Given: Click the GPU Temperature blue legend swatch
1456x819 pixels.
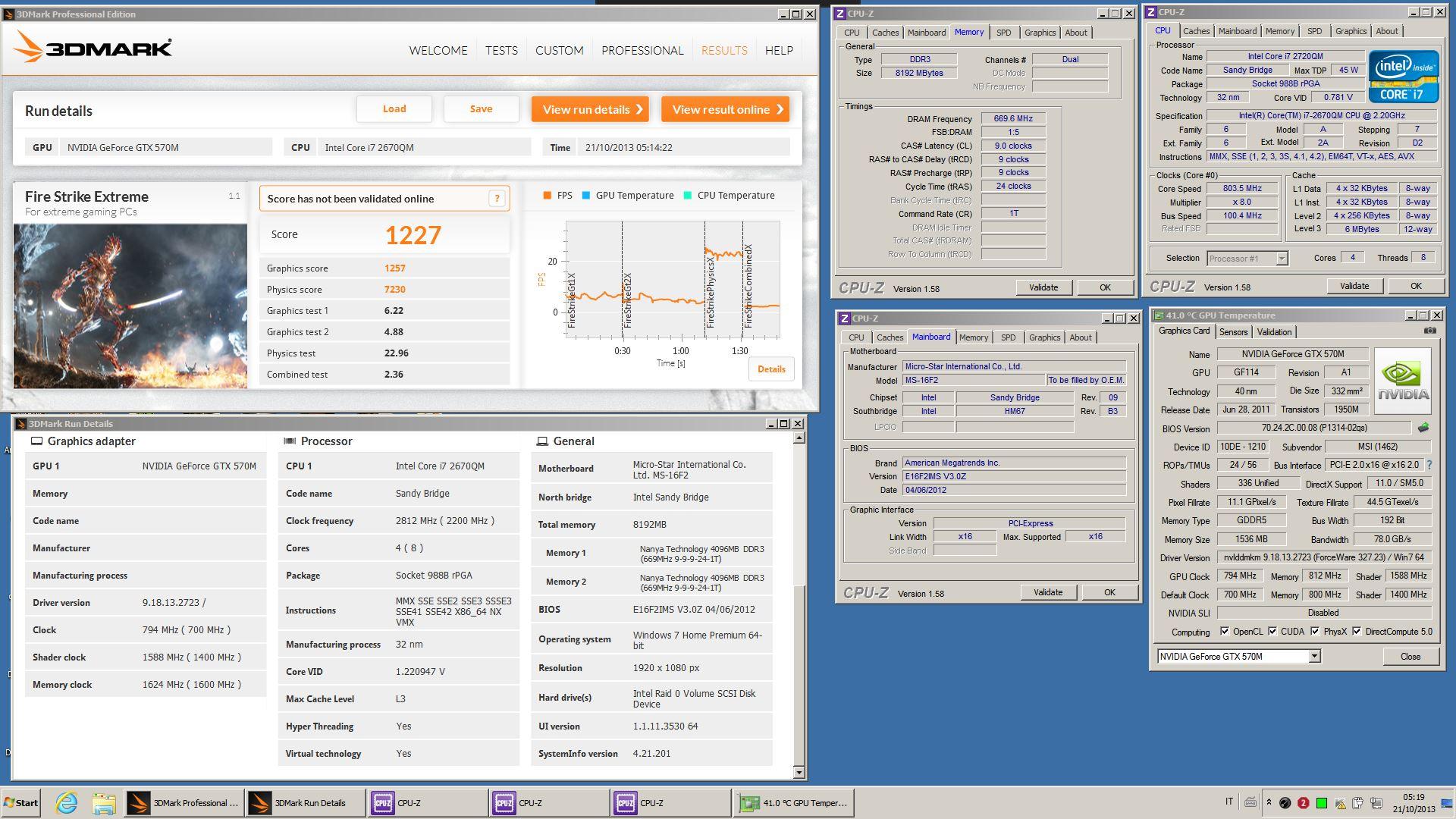Looking at the screenshot, I should click(586, 196).
